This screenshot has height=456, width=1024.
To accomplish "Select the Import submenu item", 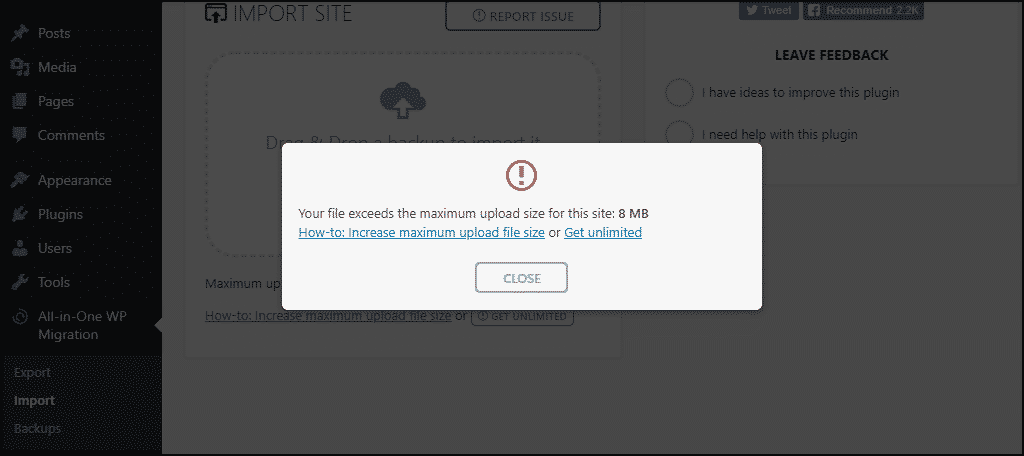I will [x=35, y=400].
